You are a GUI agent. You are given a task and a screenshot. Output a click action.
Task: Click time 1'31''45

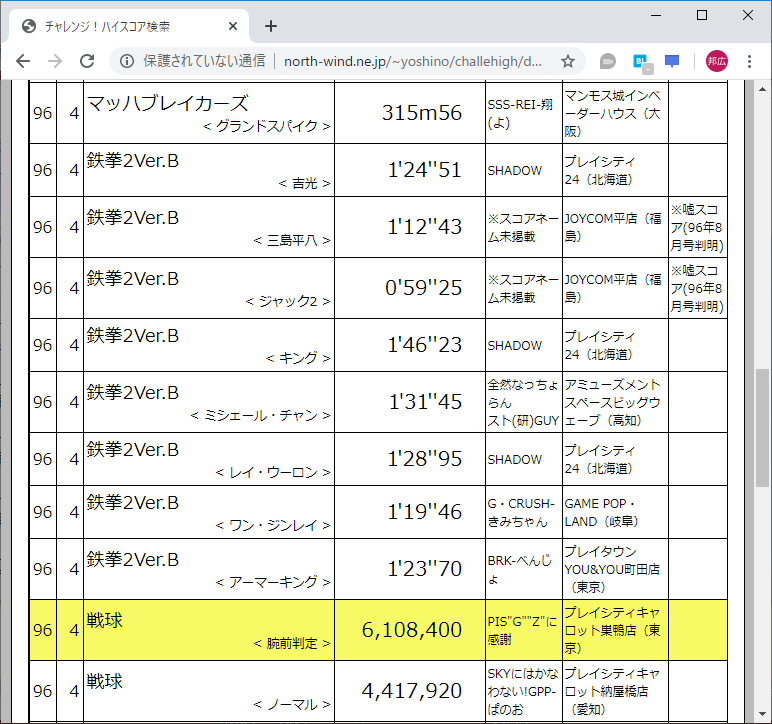[425, 402]
